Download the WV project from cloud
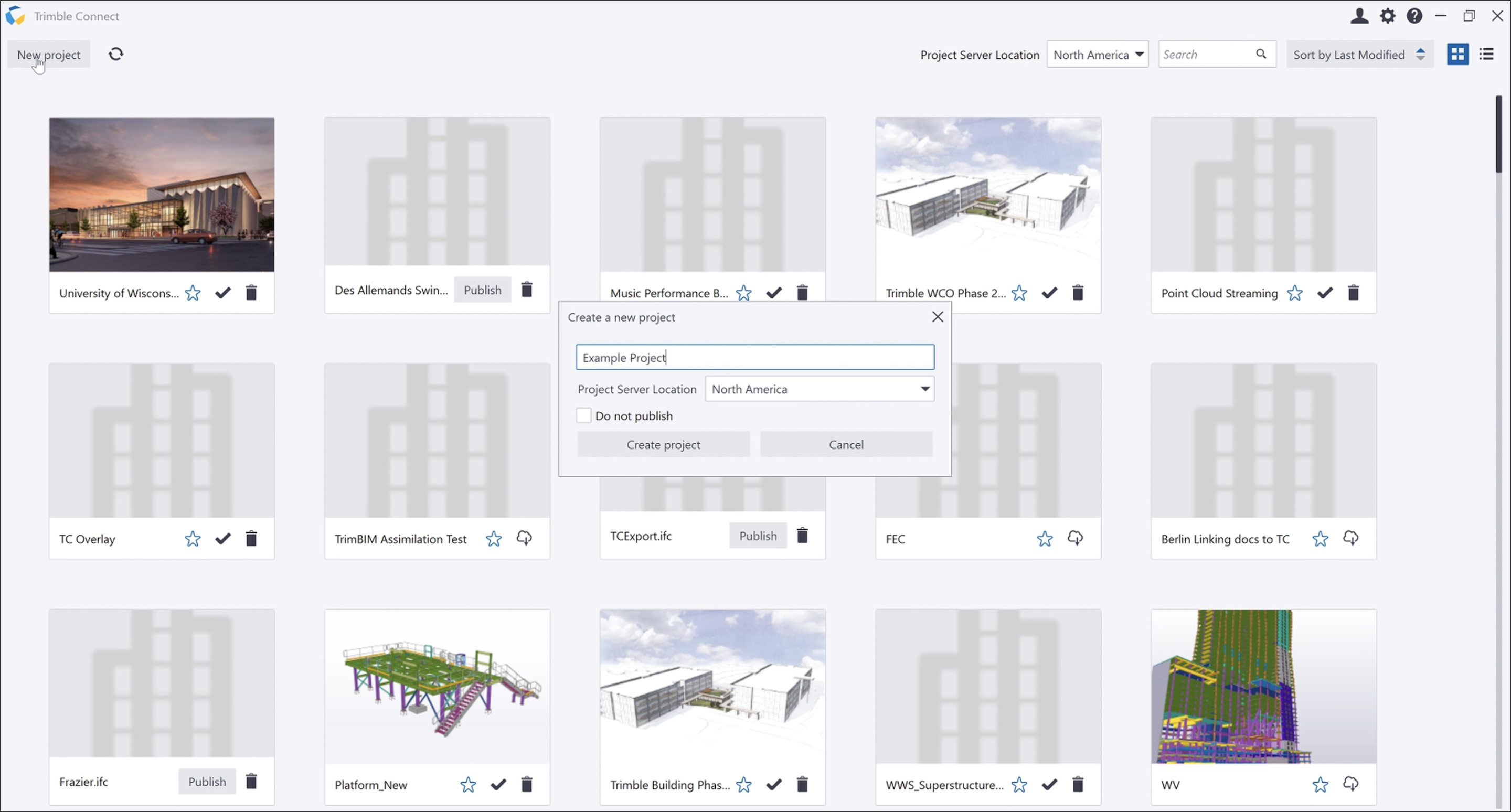 click(x=1350, y=783)
